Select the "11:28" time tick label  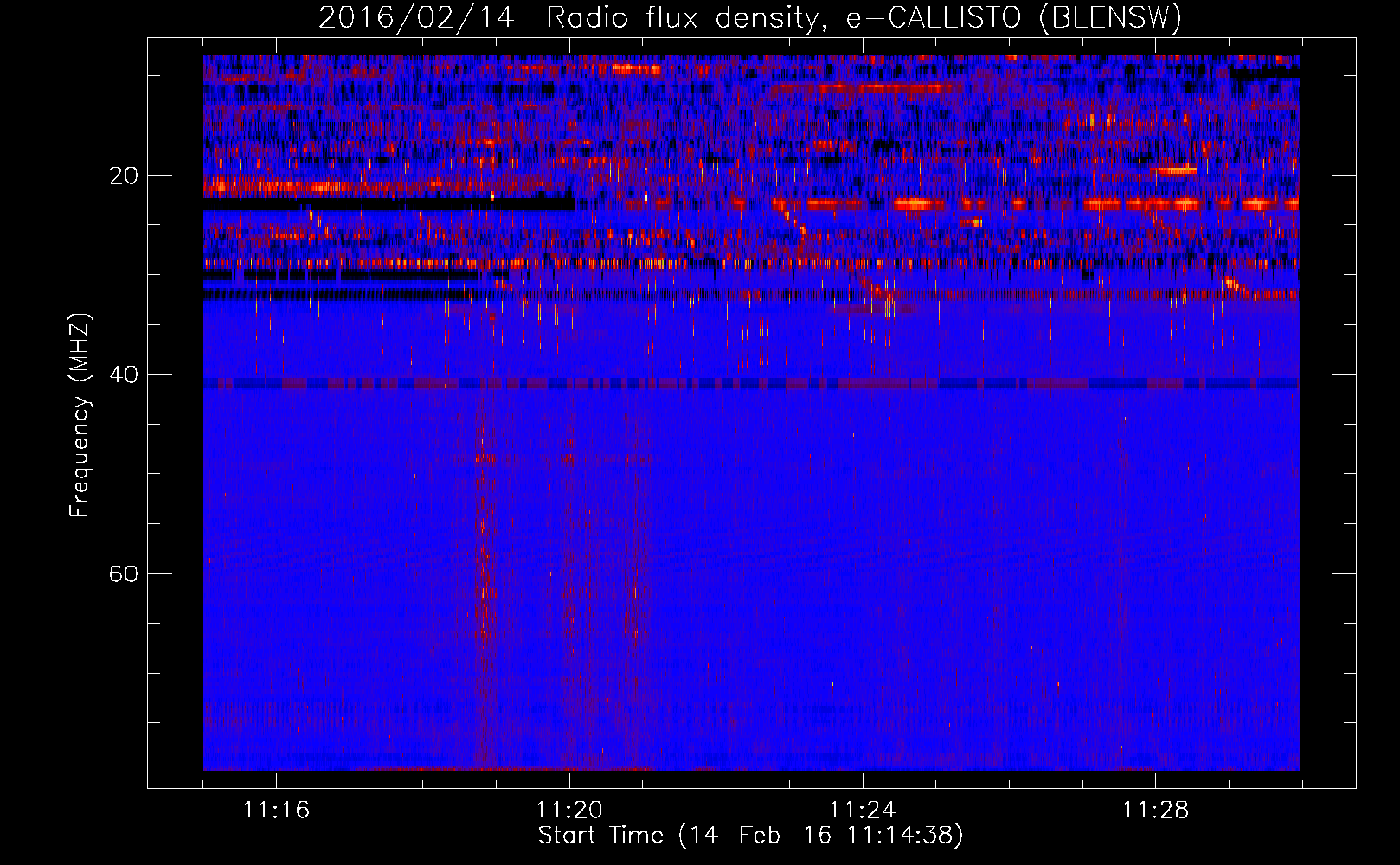(x=1156, y=810)
